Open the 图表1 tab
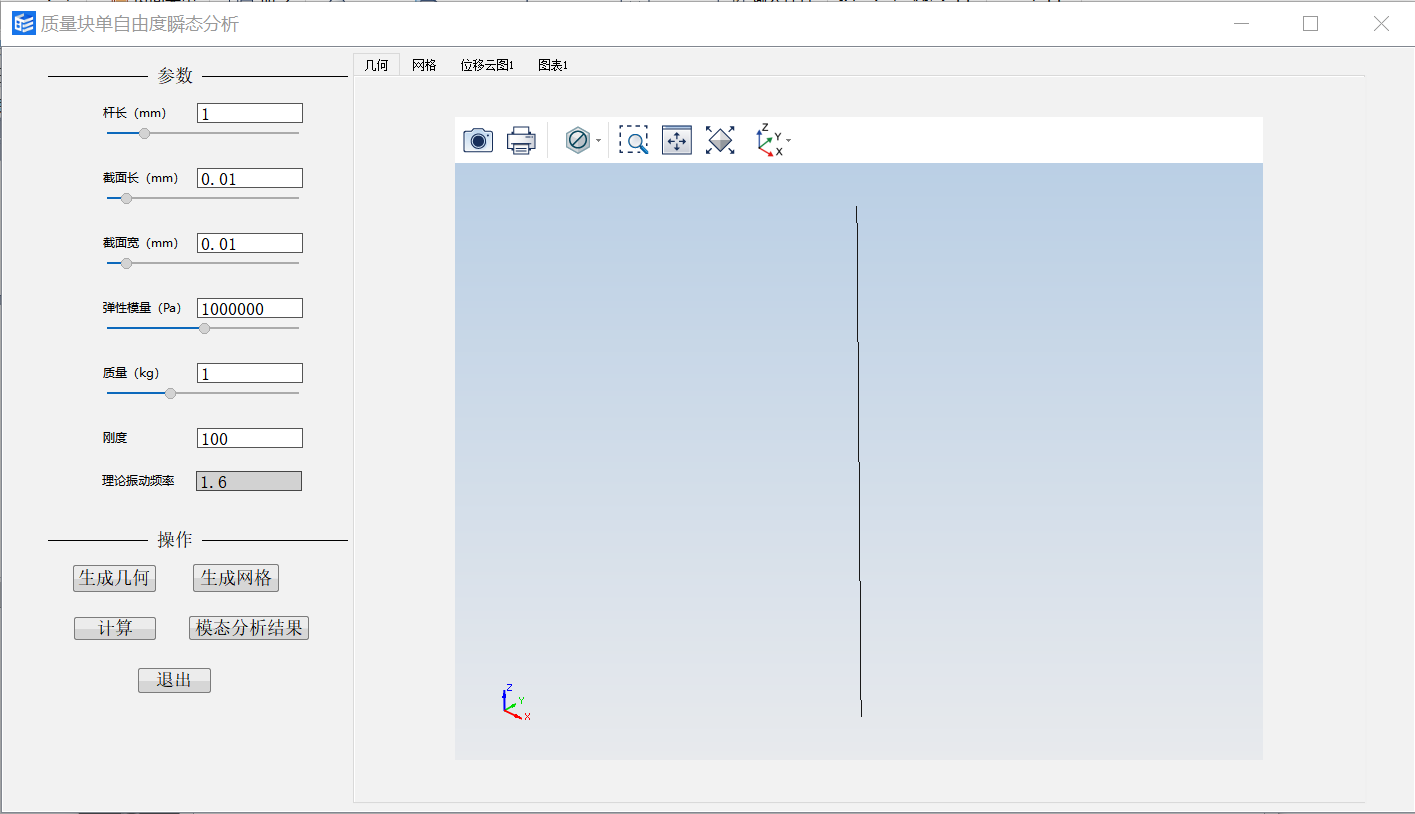 coord(553,65)
